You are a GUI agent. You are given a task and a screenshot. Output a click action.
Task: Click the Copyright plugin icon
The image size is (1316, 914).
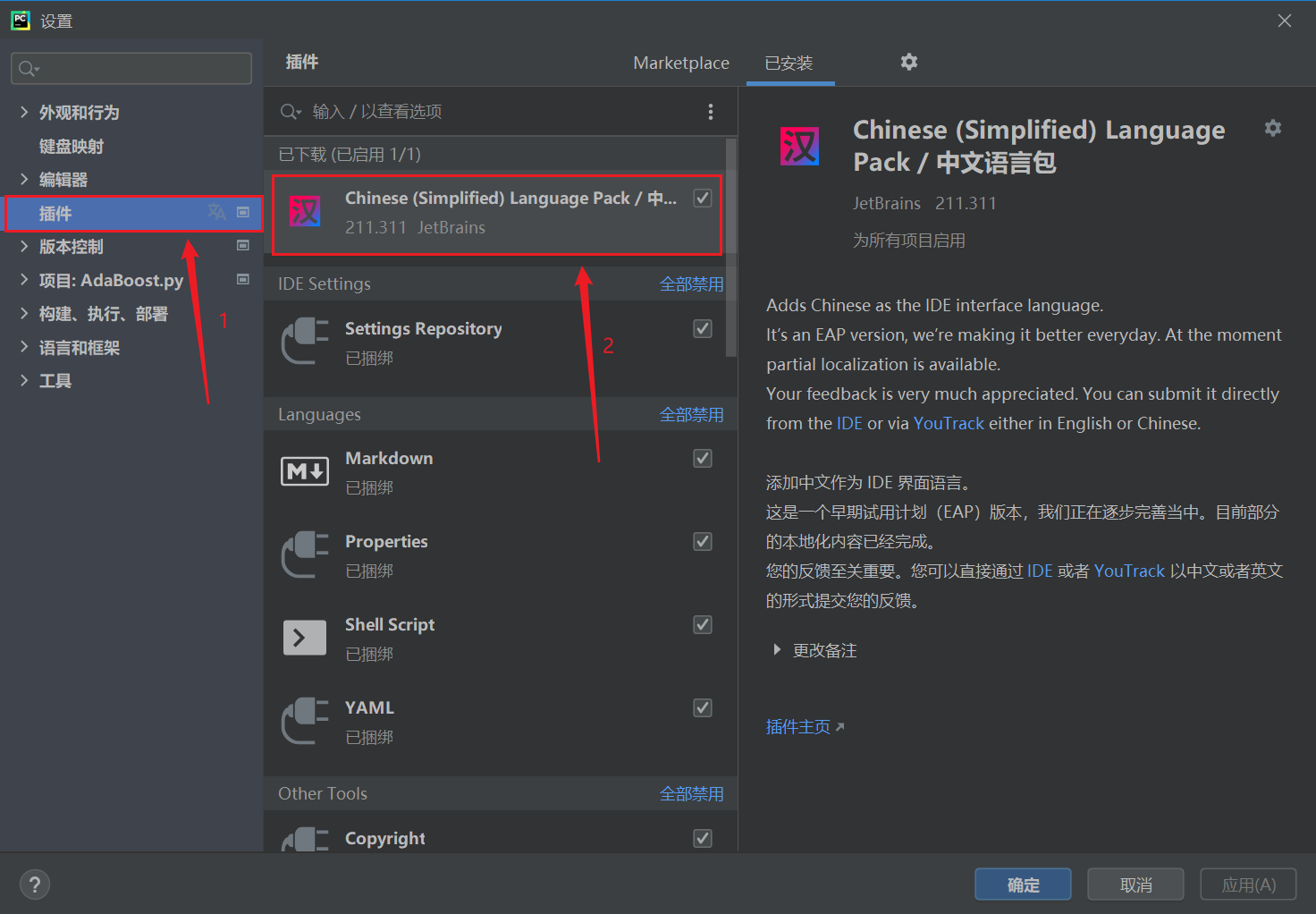click(305, 839)
